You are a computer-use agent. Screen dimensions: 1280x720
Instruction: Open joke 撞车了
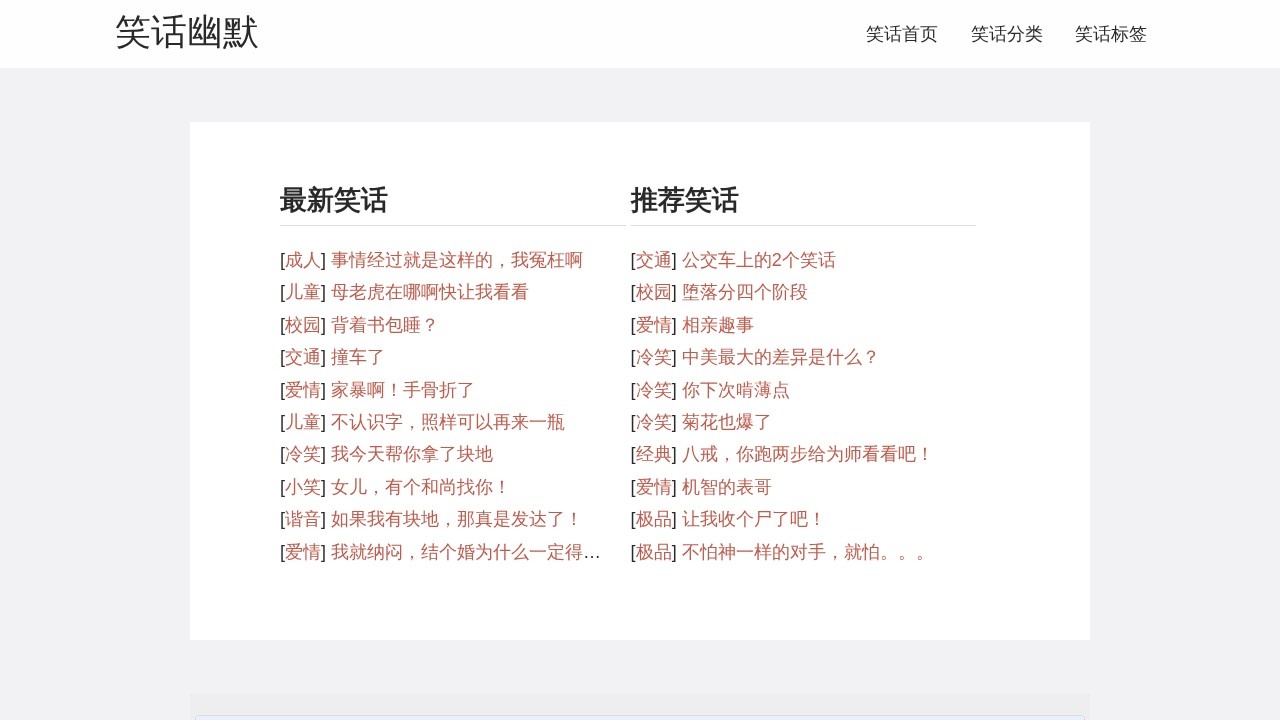(x=358, y=357)
